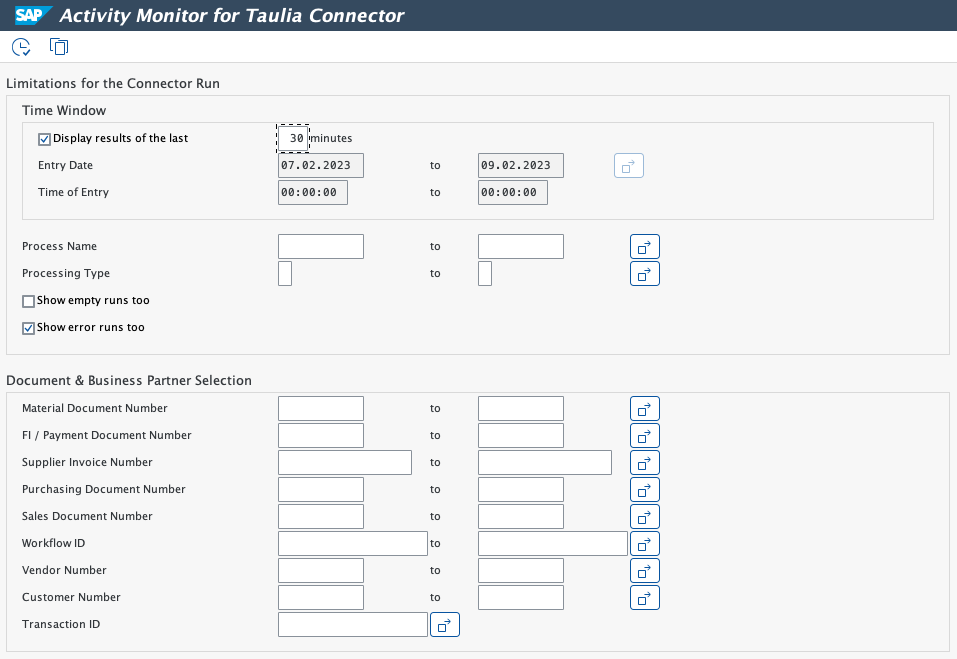Click Purchasing Document Number to field
The image size is (957, 659).
(521, 489)
